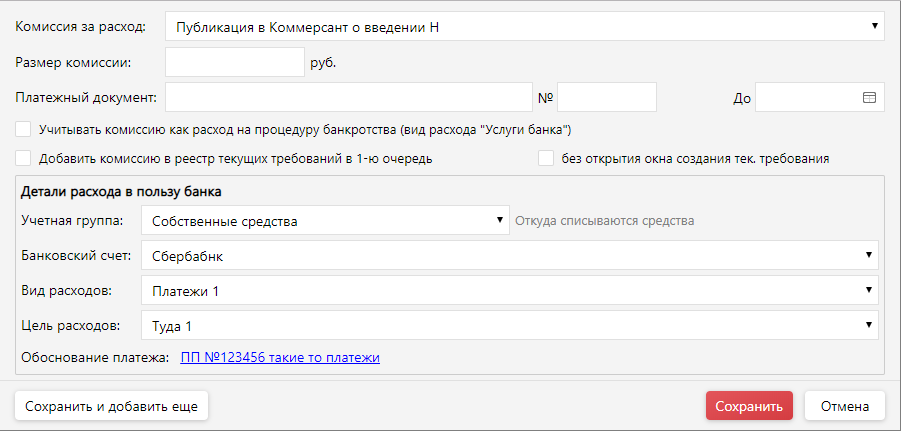
Task: Open the Вид расходов dropdown list
Action: point(510,291)
